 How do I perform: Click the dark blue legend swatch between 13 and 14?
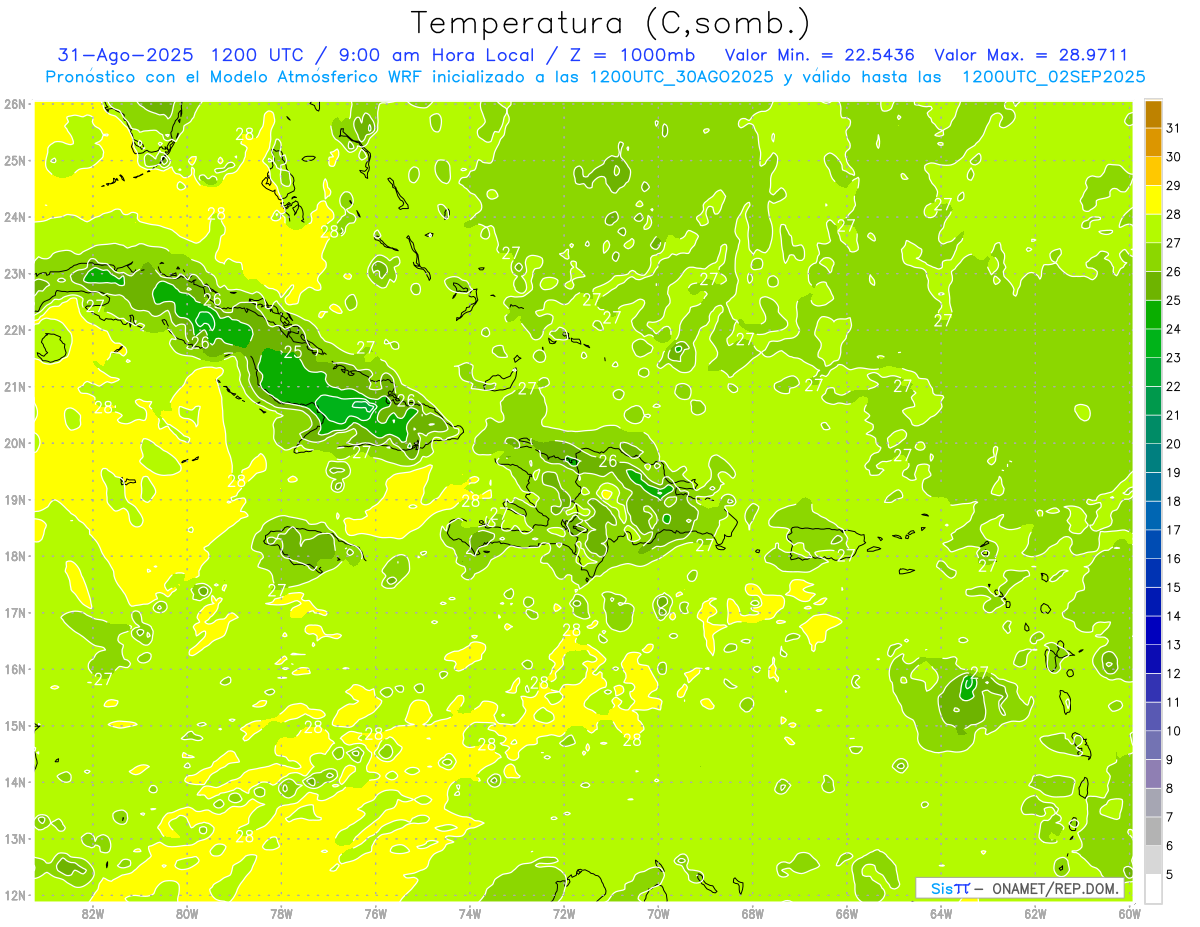pos(1153,630)
